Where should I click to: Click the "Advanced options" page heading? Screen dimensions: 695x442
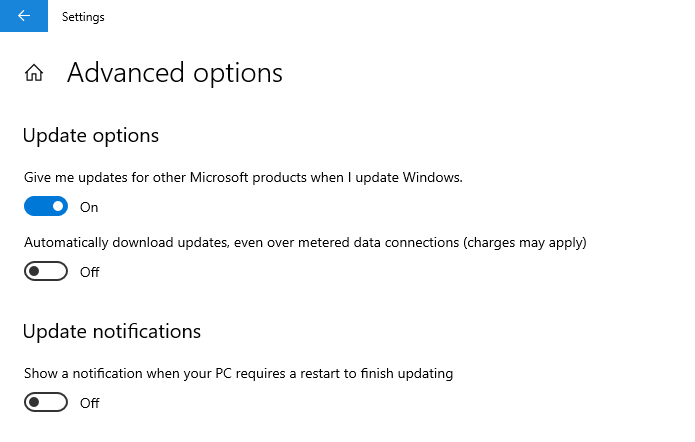pyautogui.click(x=175, y=73)
